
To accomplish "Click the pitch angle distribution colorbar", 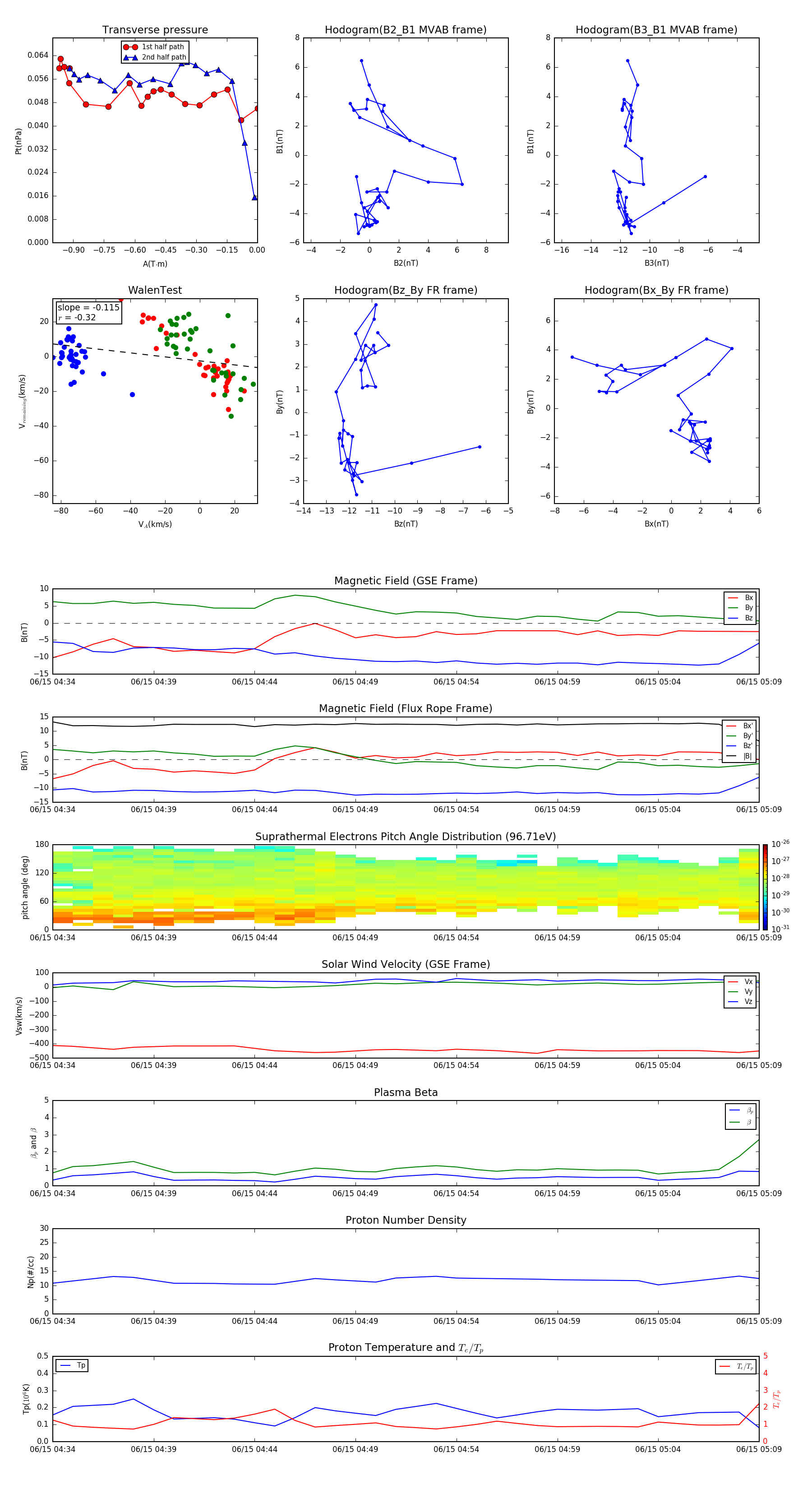I will point(765,886).
